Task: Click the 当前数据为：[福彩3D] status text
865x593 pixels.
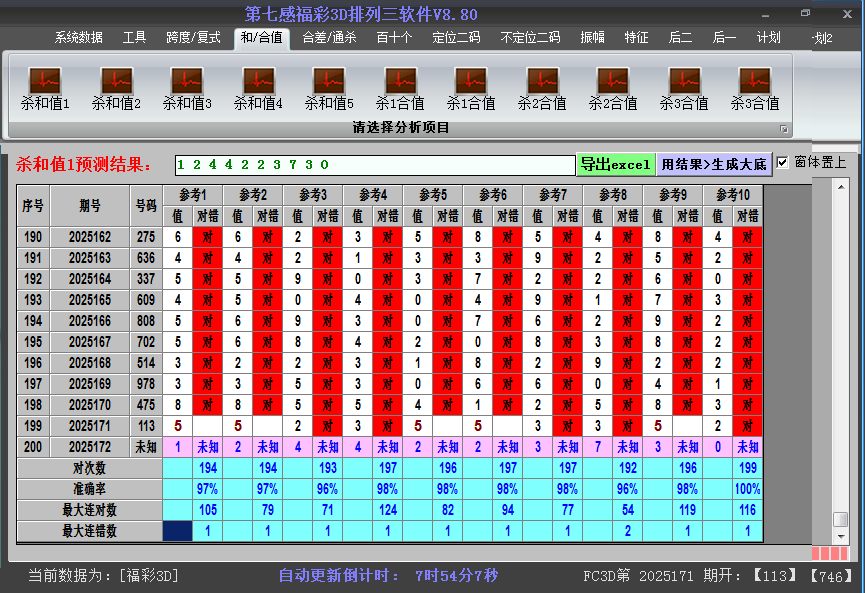Action: (103, 576)
